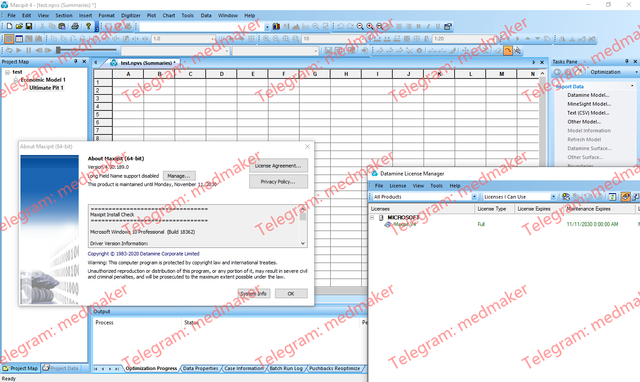The width and height of the screenshot is (640, 382).
Task: Open the MineSight Model import link
Action: click(x=589, y=104)
